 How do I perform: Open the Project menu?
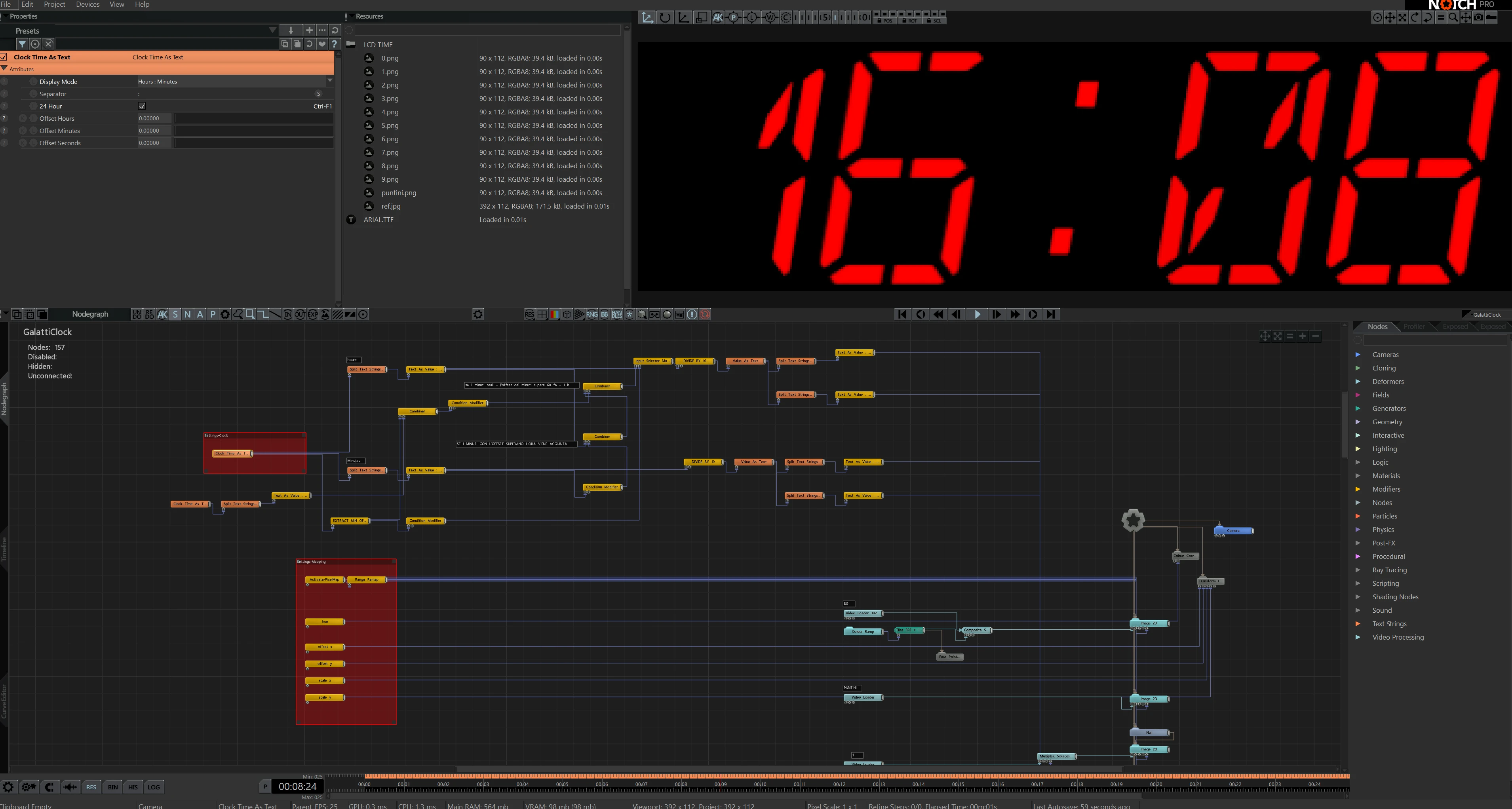[x=55, y=4]
